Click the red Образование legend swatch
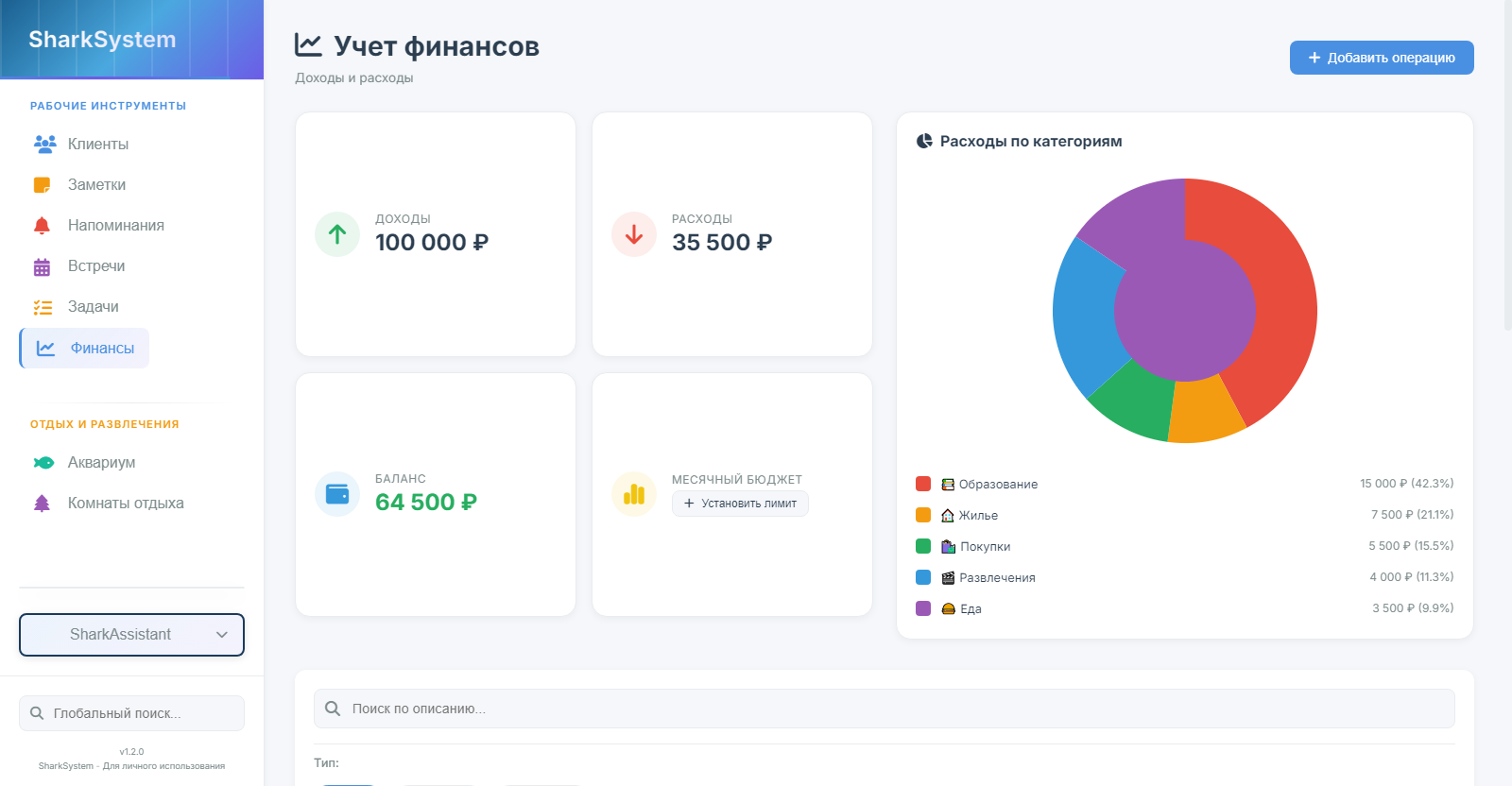Image resolution: width=1512 pixels, height=786 pixels. coord(923,484)
